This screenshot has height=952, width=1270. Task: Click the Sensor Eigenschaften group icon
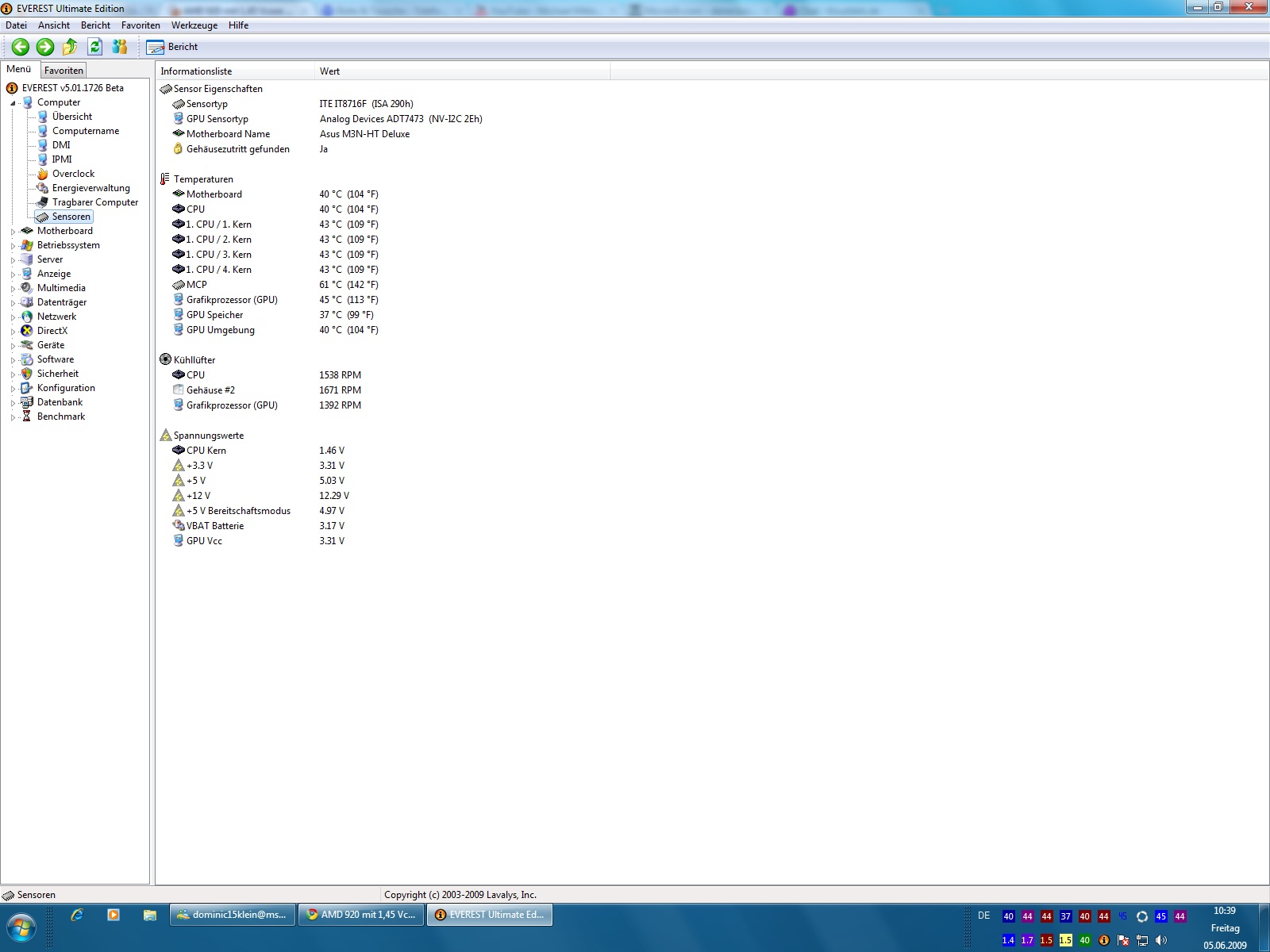[166, 89]
